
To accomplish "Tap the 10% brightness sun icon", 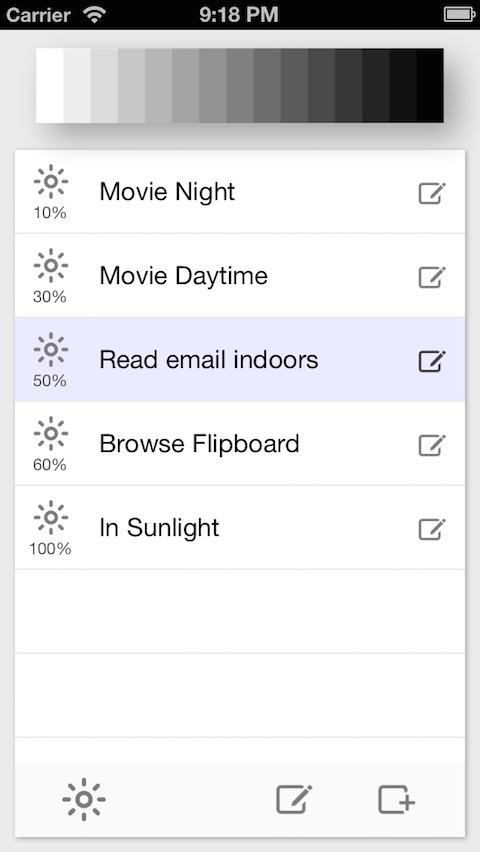I will pyautogui.click(x=51, y=181).
